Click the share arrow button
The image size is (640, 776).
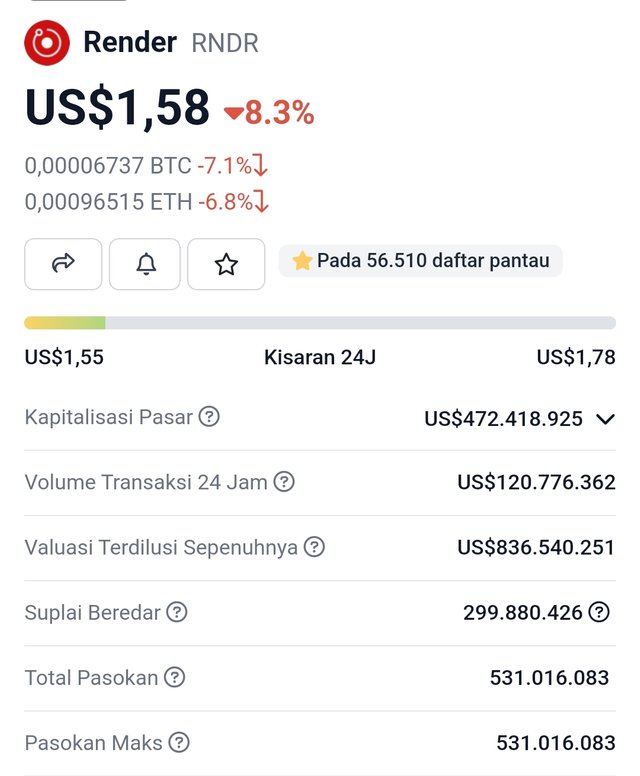coord(63,264)
